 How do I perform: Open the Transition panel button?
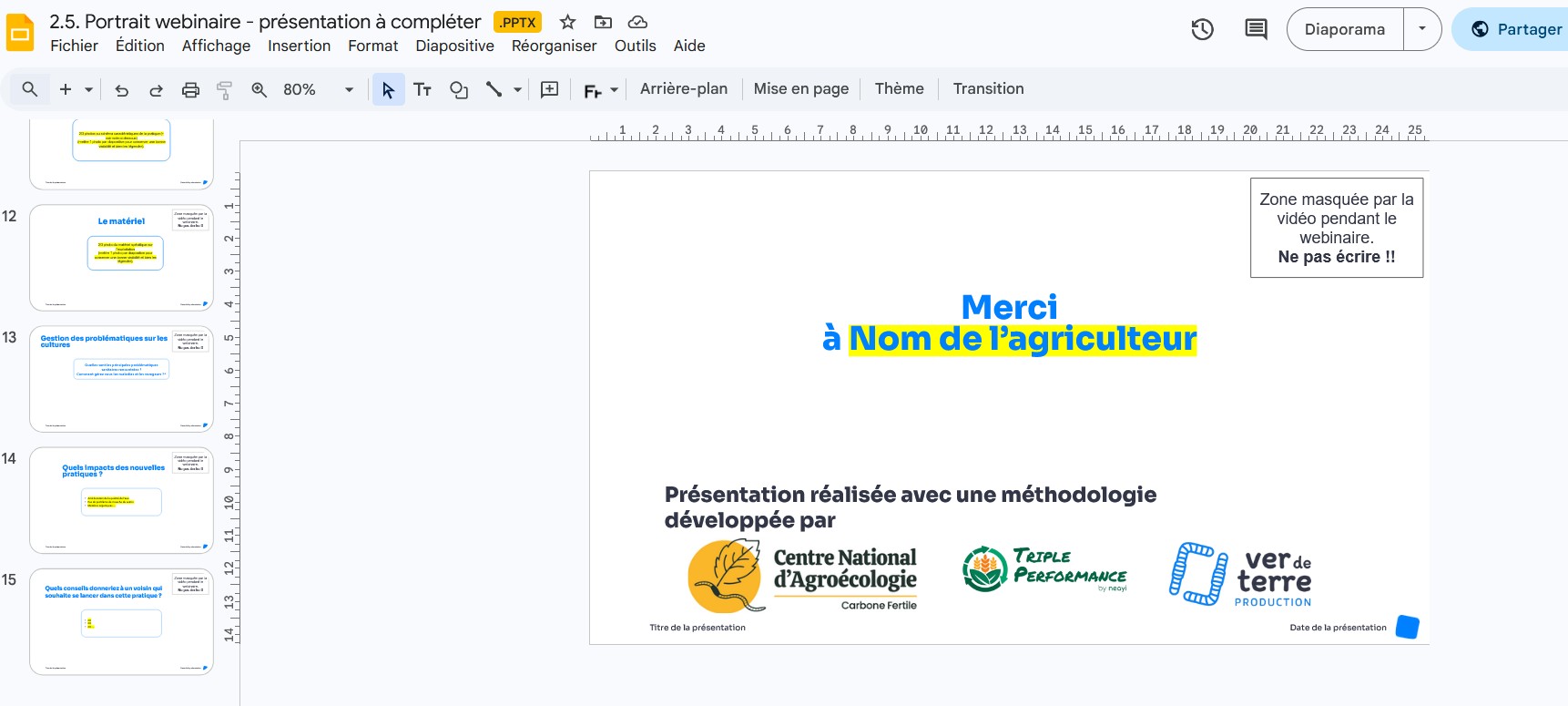[x=988, y=88]
